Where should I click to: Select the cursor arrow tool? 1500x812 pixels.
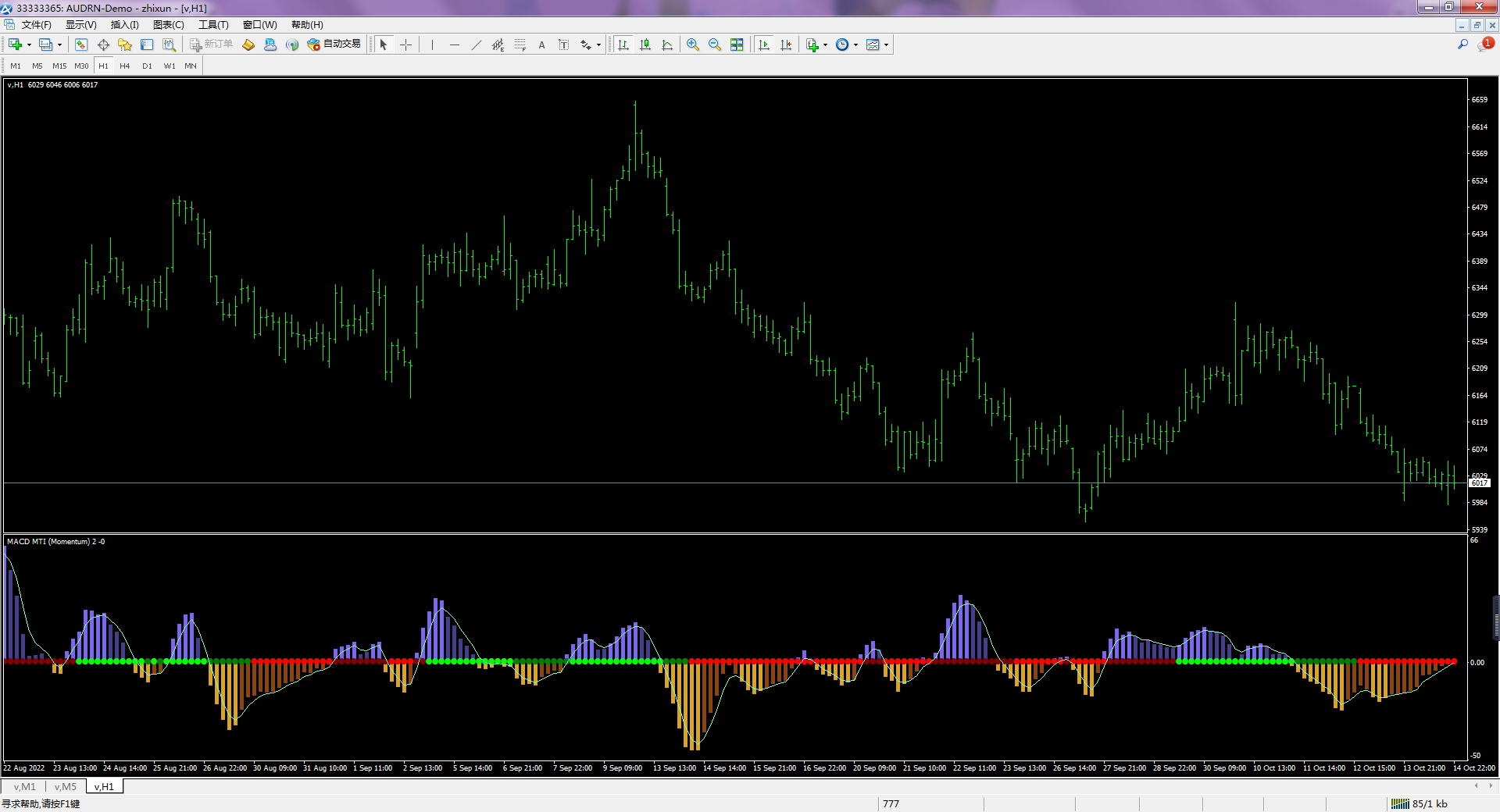click(384, 45)
